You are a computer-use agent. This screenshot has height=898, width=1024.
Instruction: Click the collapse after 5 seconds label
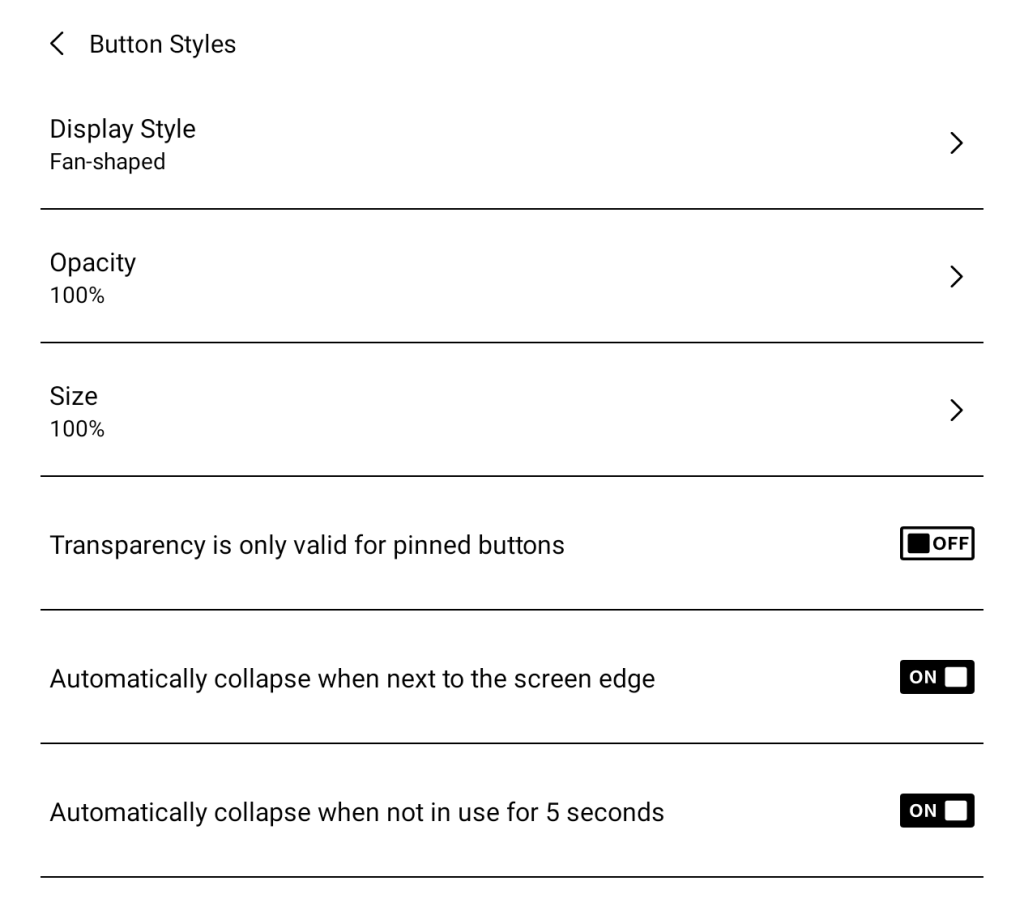point(357,812)
